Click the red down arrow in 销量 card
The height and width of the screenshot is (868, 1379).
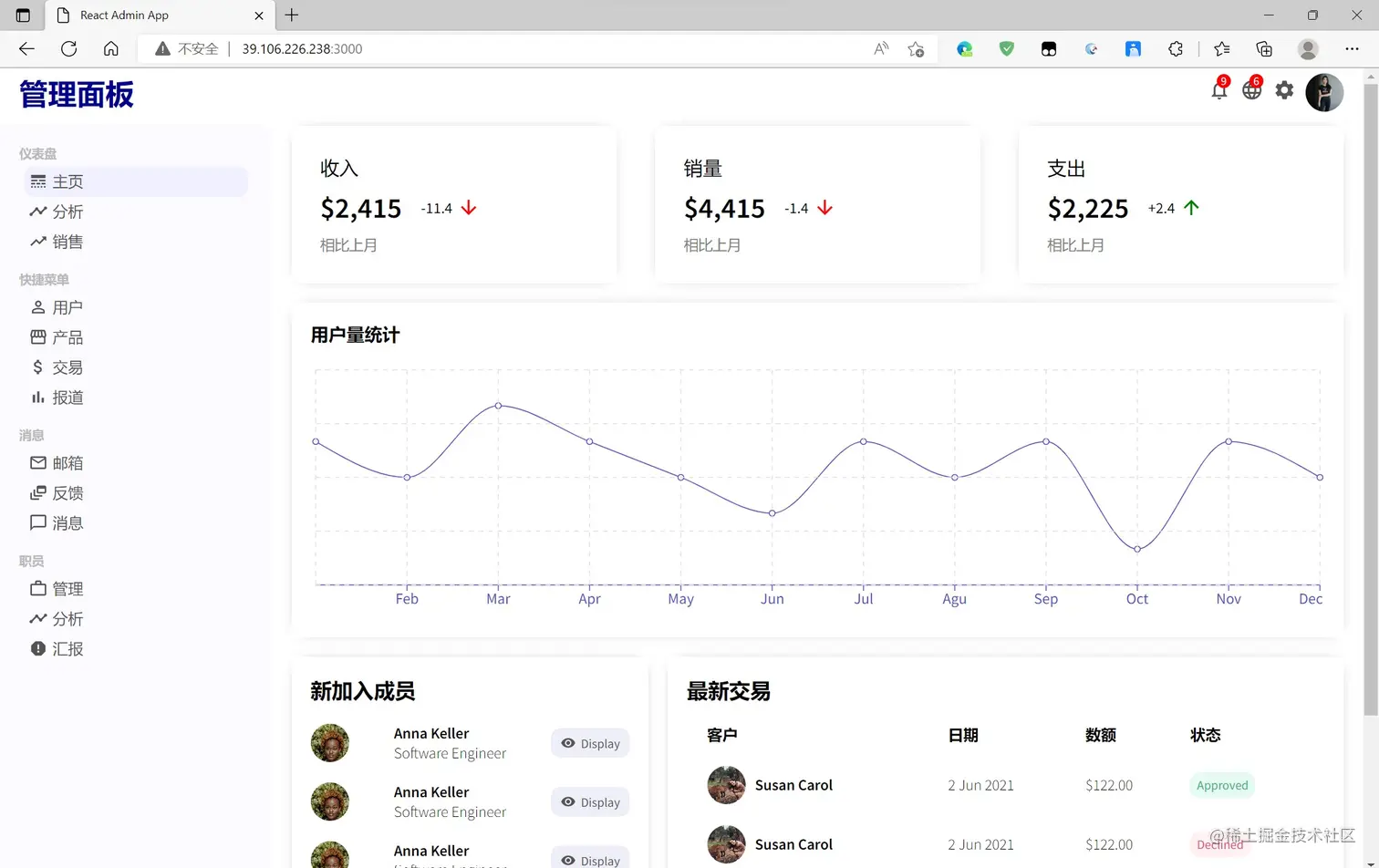pyautogui.click(x=824, y=208)
